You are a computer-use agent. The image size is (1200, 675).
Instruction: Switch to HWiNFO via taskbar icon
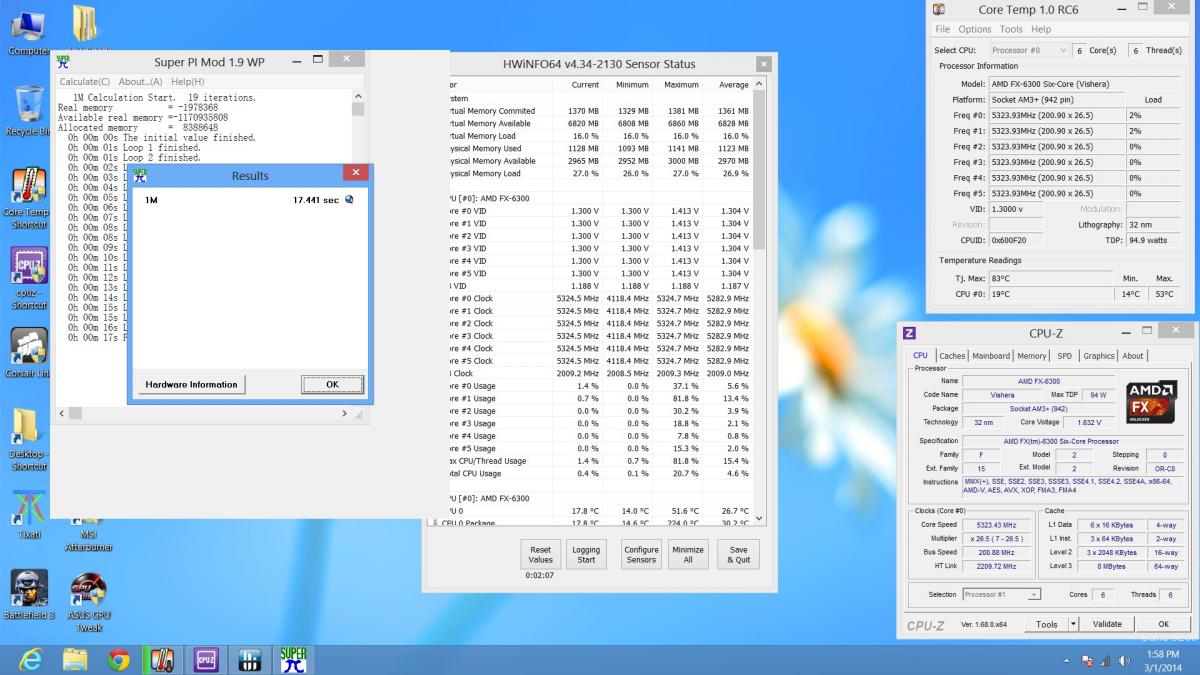[x=250, y=660]
